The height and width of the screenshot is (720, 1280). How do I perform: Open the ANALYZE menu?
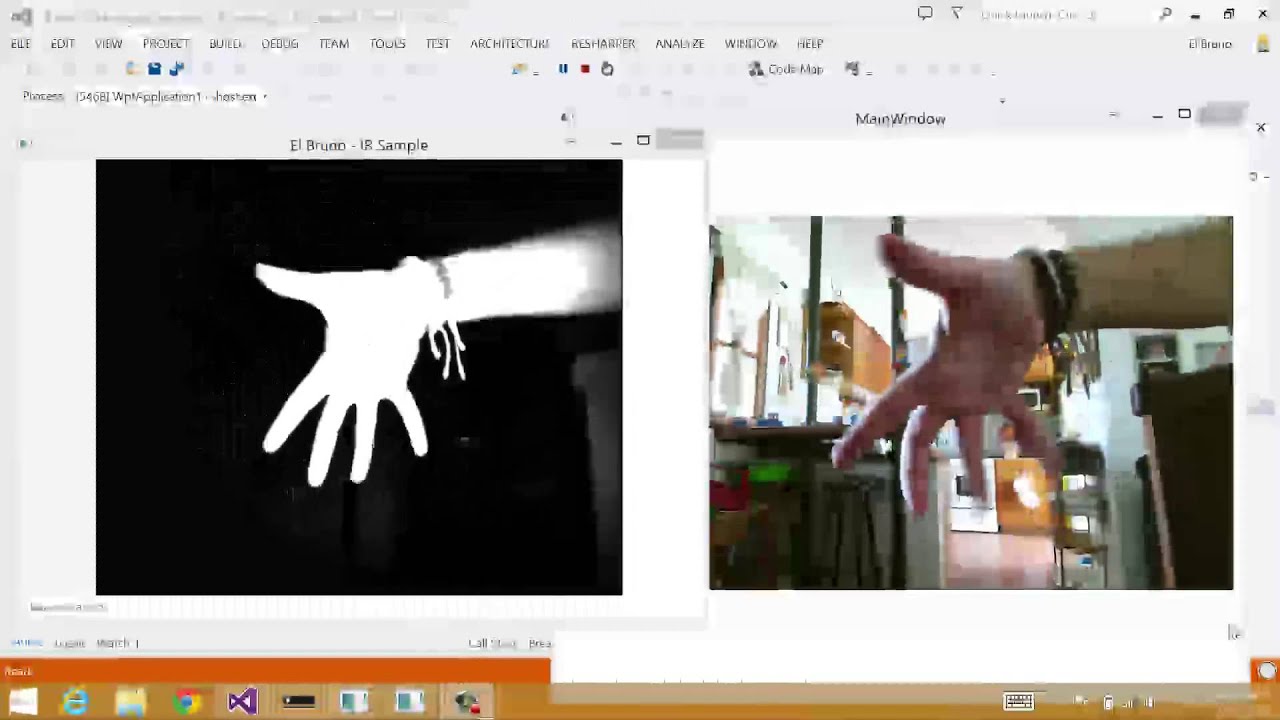(x=680, y=44)
